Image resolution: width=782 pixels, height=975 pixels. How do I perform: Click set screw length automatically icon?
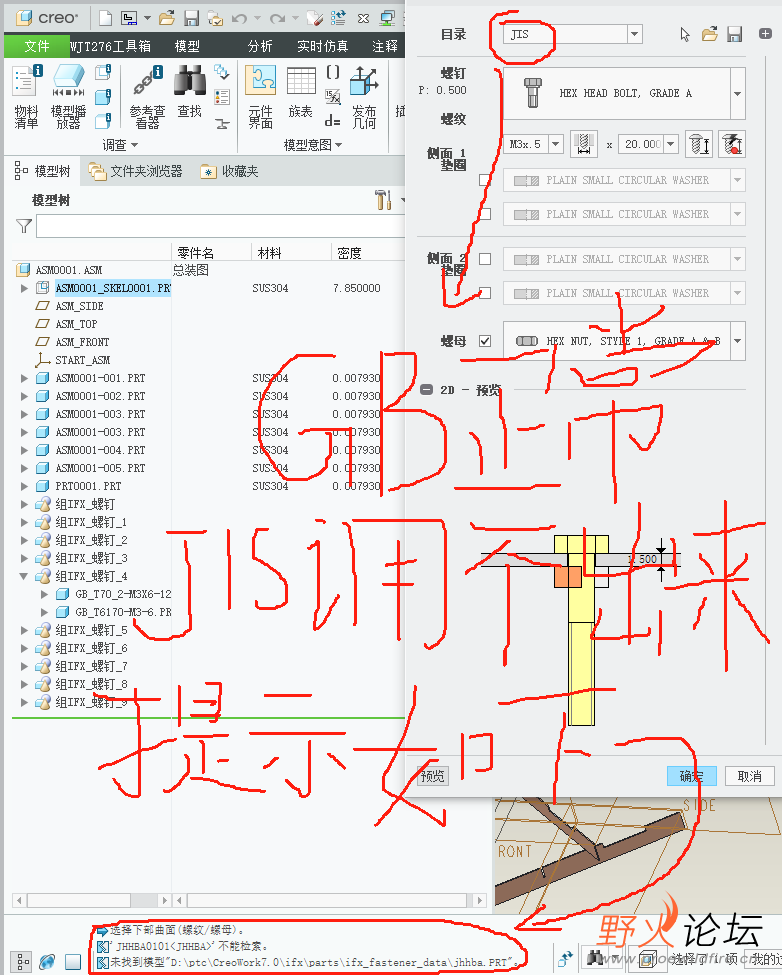(x=698, y=144)
